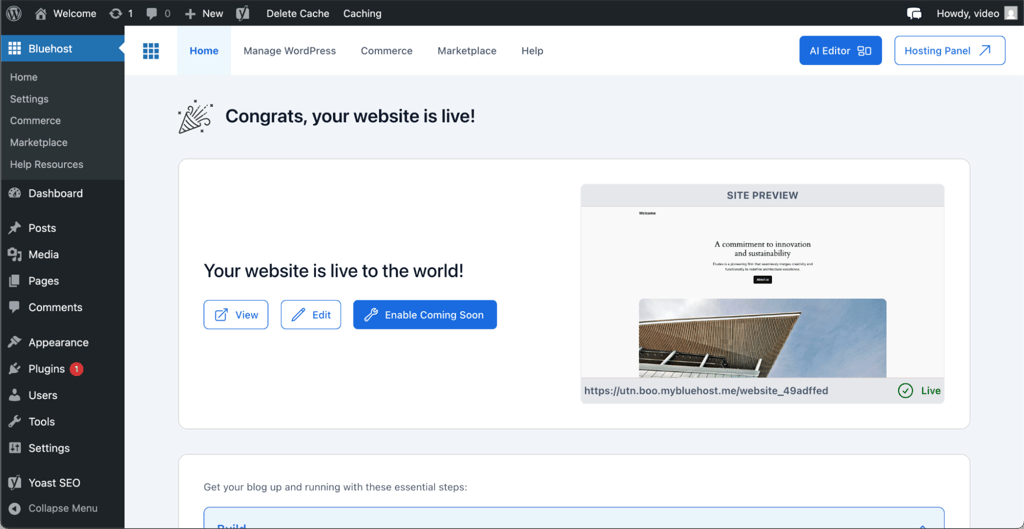The height and width of the screenshot is (529, 1024).
Task: Click the Bluehost grid logo in top nav
Action: (151, 51)
